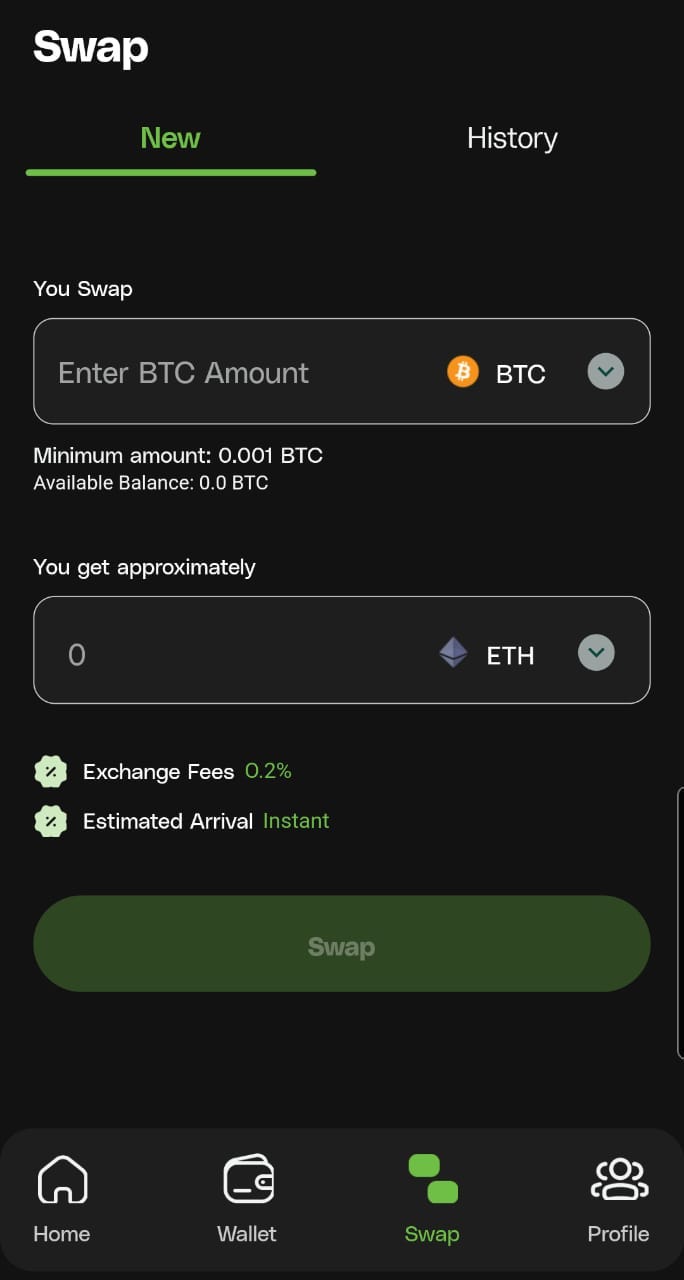Click the Exchange Fees percent badge icon

point(50,771)
